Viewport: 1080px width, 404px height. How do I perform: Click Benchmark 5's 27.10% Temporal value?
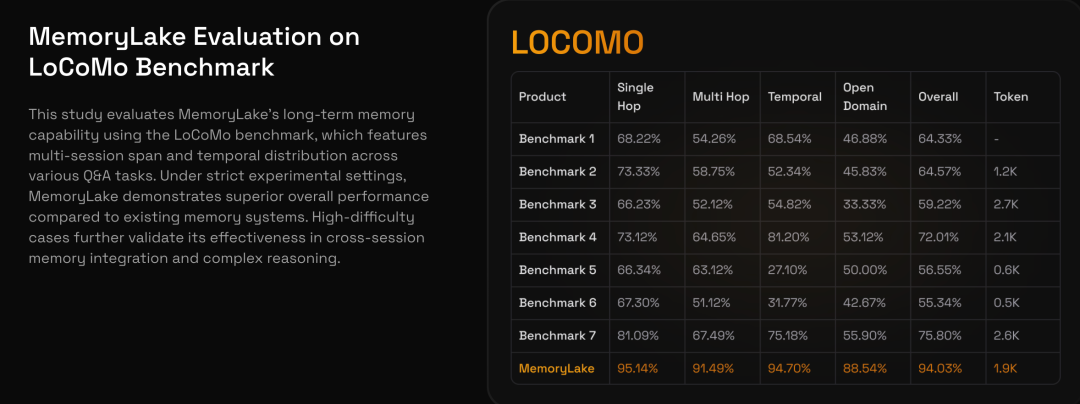(x=789, y=270)
